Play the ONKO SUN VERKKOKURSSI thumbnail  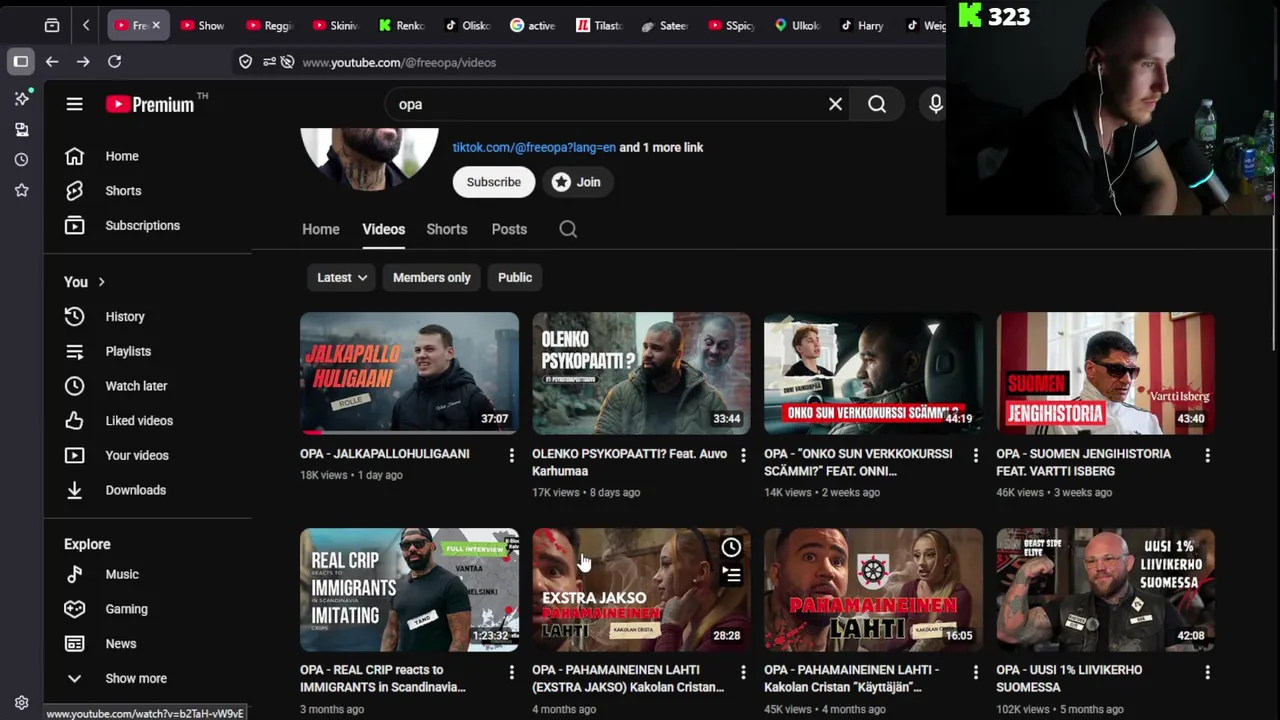[873, 373]
